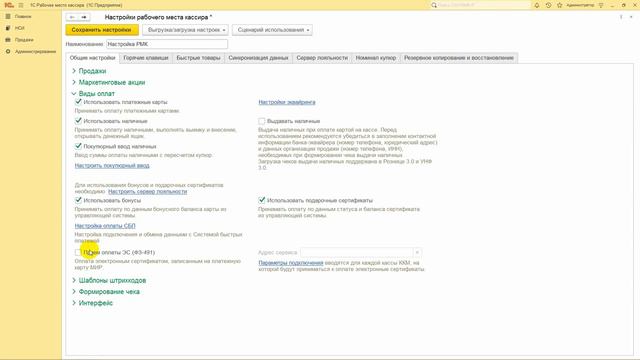Screen dimensions: 640x360
Task: Uncheck Использовать платежные карты
Action: (x=78, y=102)
